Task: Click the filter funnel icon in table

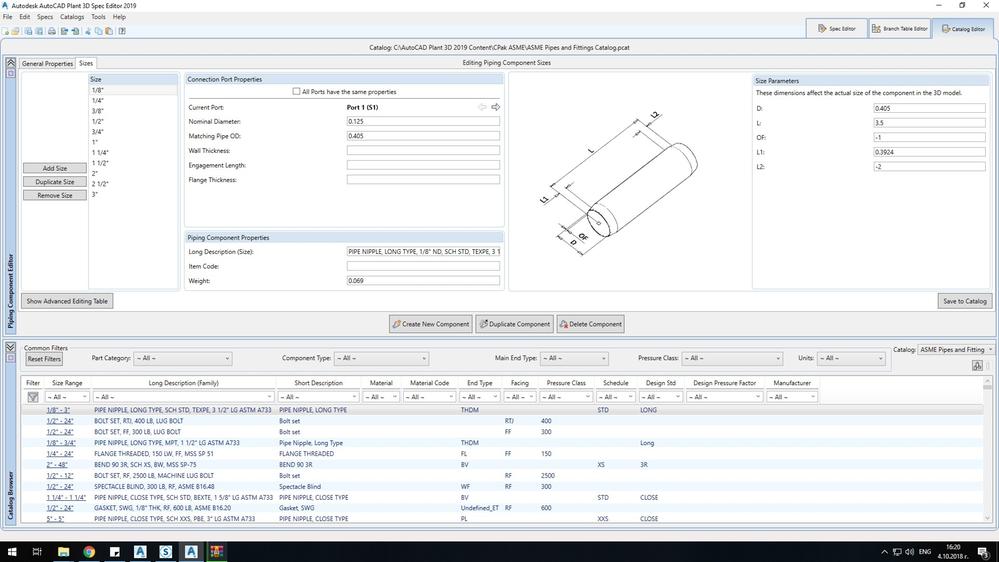Action: [x=33, y=397]
